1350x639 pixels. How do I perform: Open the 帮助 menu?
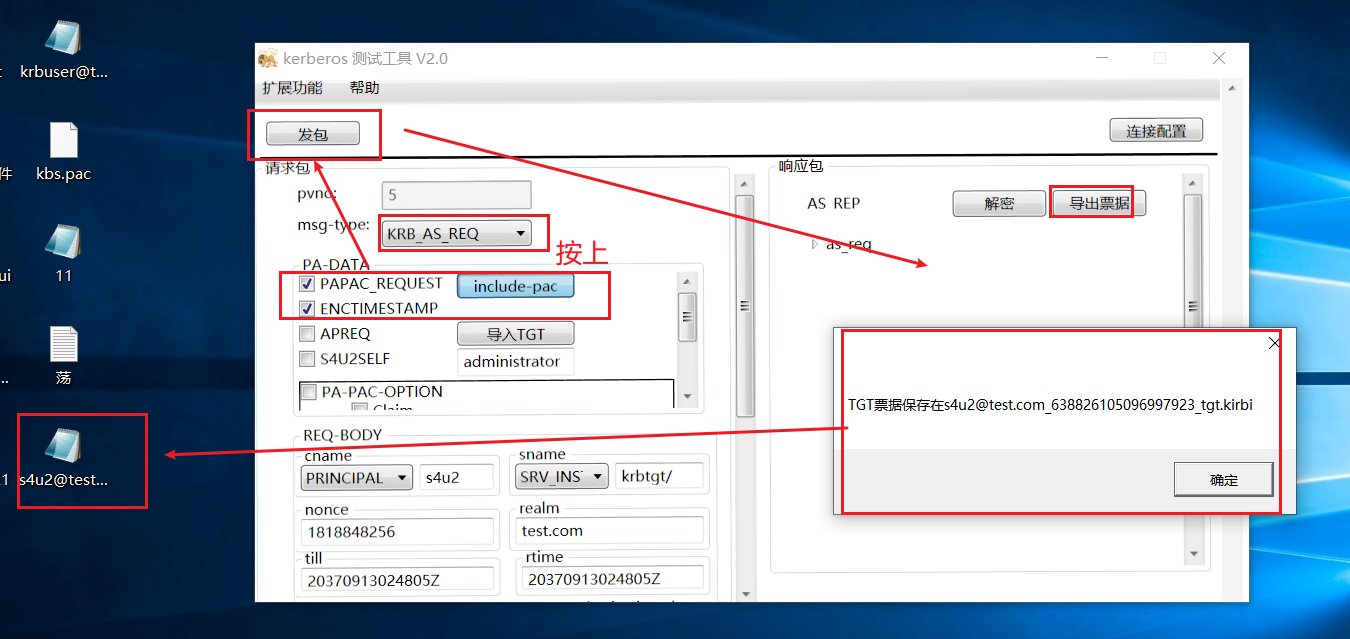[x=364, y=88]
